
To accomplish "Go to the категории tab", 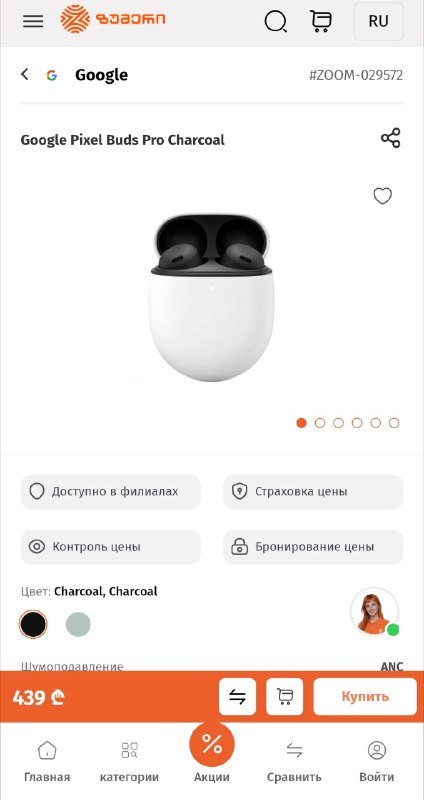I will 129,762.
